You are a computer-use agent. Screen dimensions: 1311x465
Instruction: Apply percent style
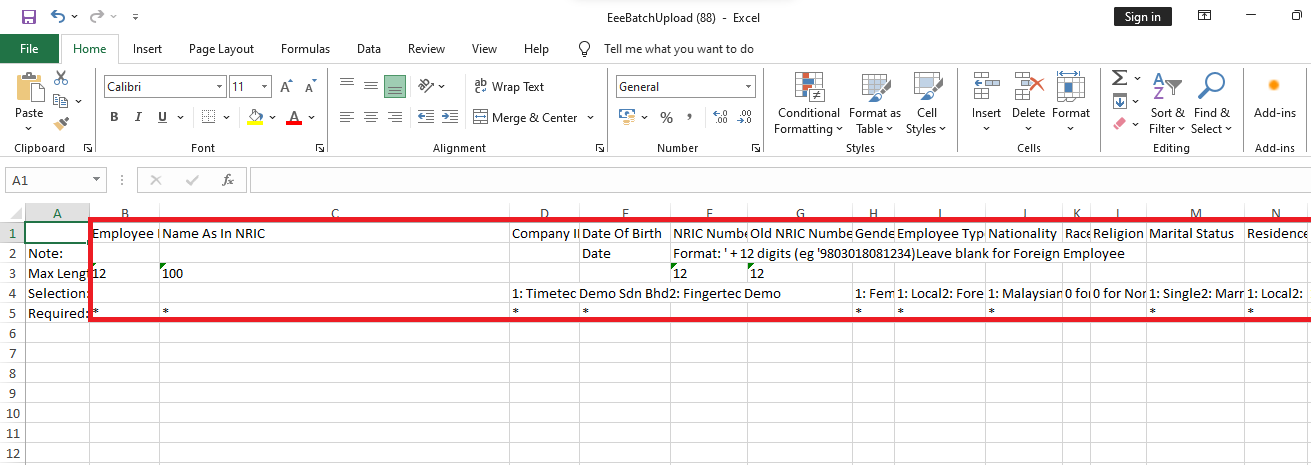[x=665, y=117]
